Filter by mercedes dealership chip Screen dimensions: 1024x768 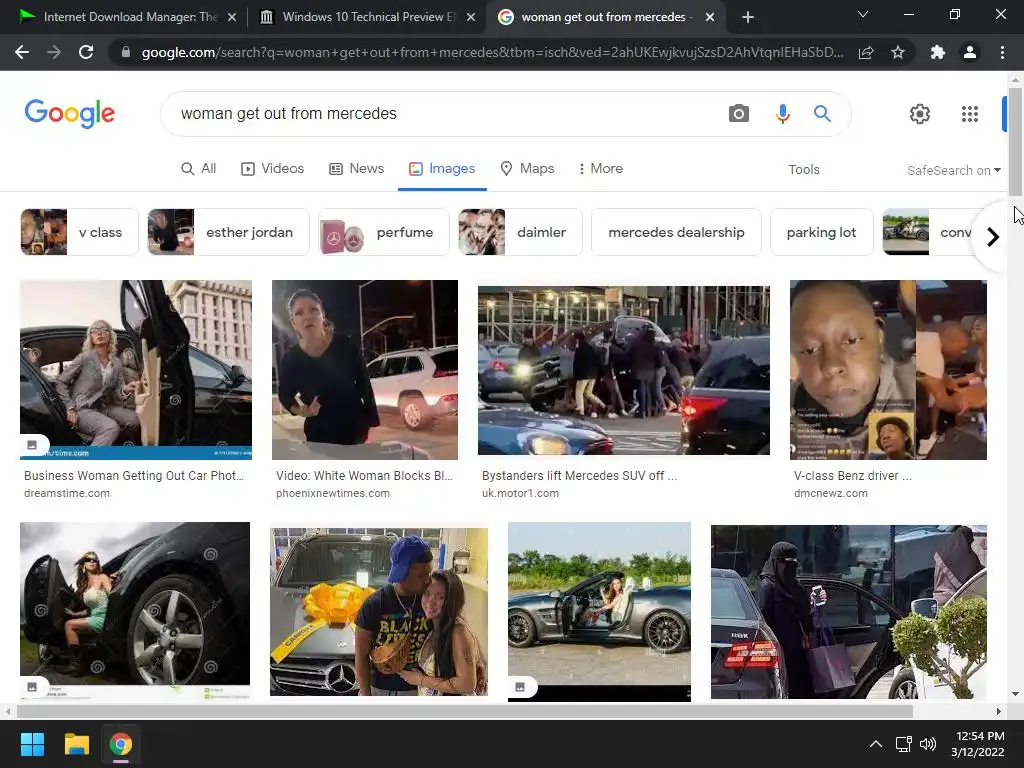676,232
